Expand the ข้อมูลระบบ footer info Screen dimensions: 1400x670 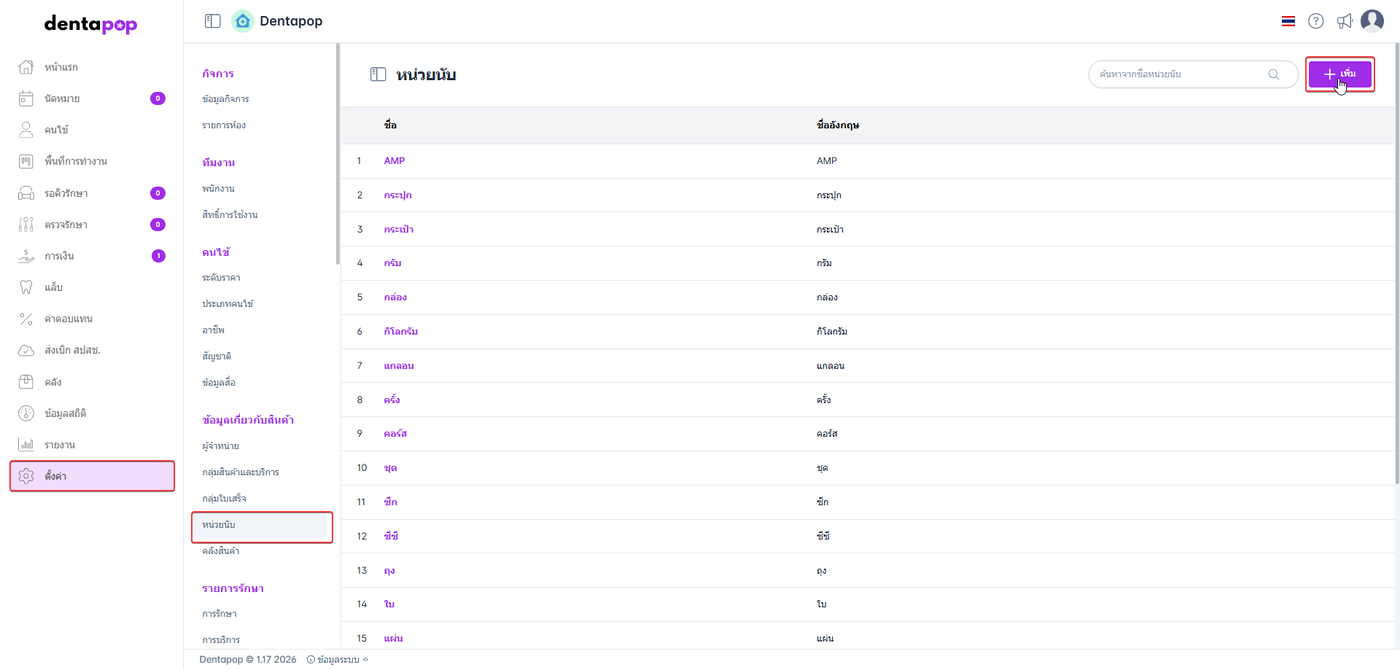point(338,659)
